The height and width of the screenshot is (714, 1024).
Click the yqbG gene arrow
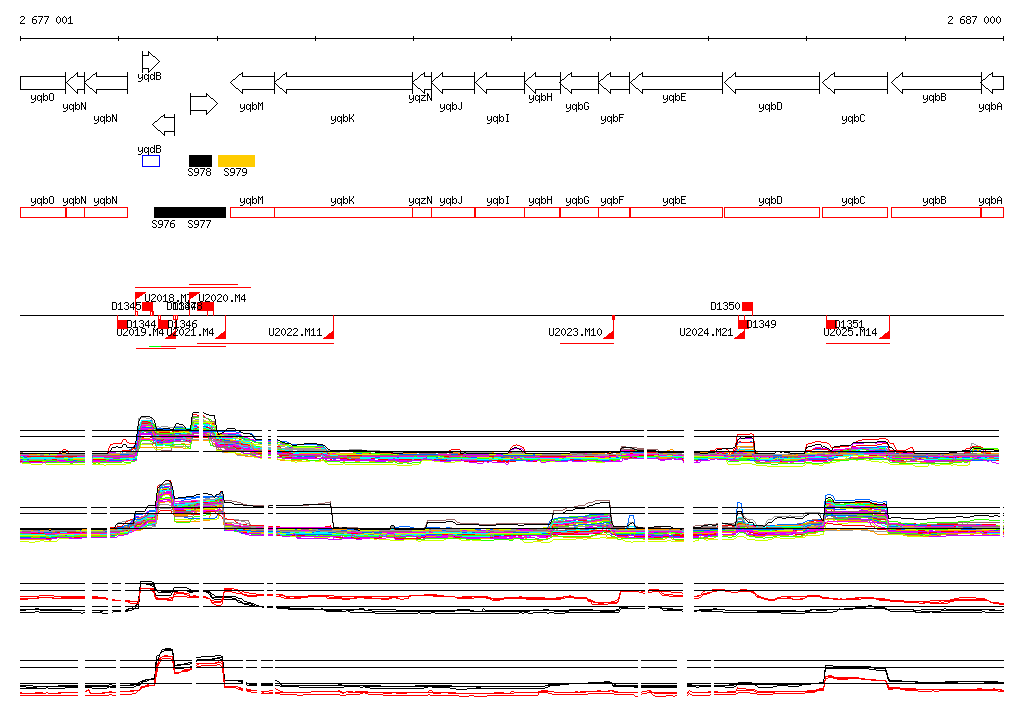(579, 83)
